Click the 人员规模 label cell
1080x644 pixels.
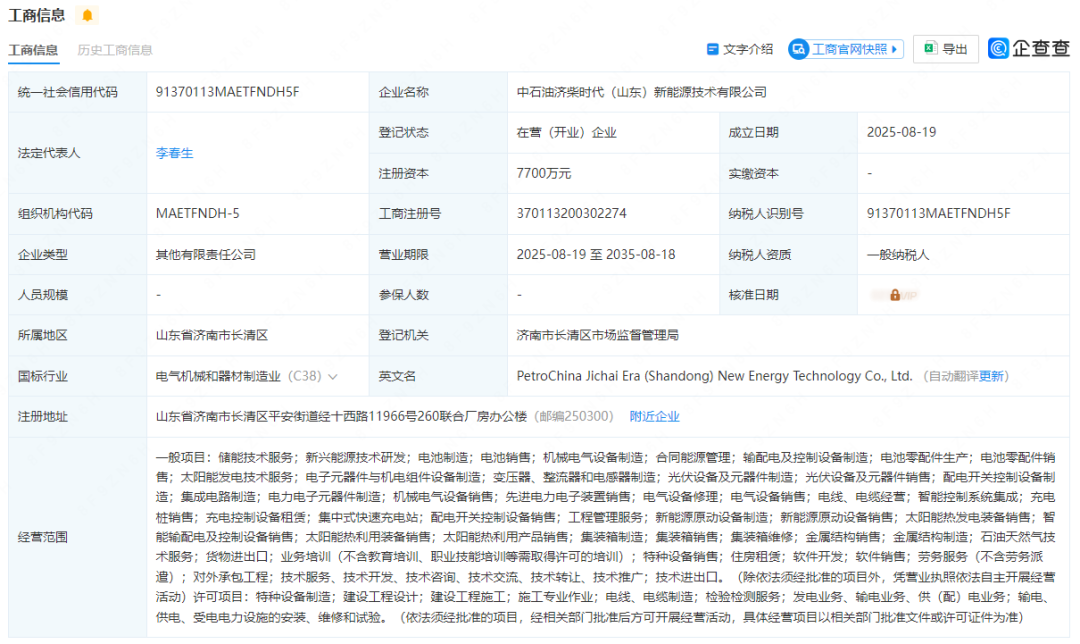pyautogui.click(x=77, y=295)
